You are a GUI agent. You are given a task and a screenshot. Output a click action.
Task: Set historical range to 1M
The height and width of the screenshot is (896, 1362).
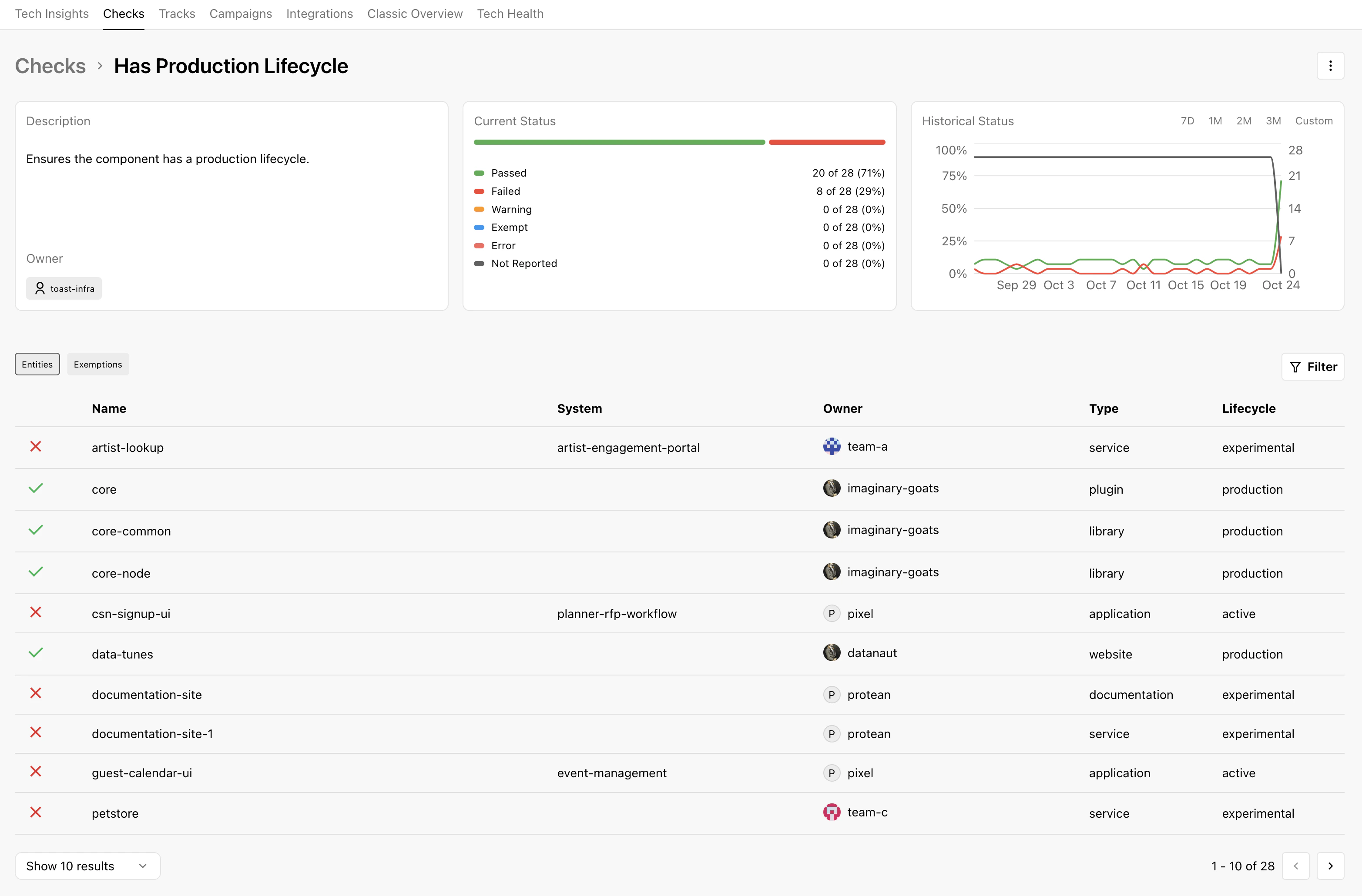point(1215,121)
